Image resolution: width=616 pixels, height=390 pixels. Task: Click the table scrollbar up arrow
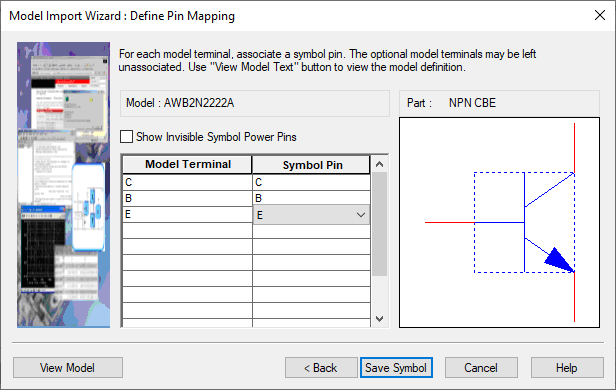point(380,164)
